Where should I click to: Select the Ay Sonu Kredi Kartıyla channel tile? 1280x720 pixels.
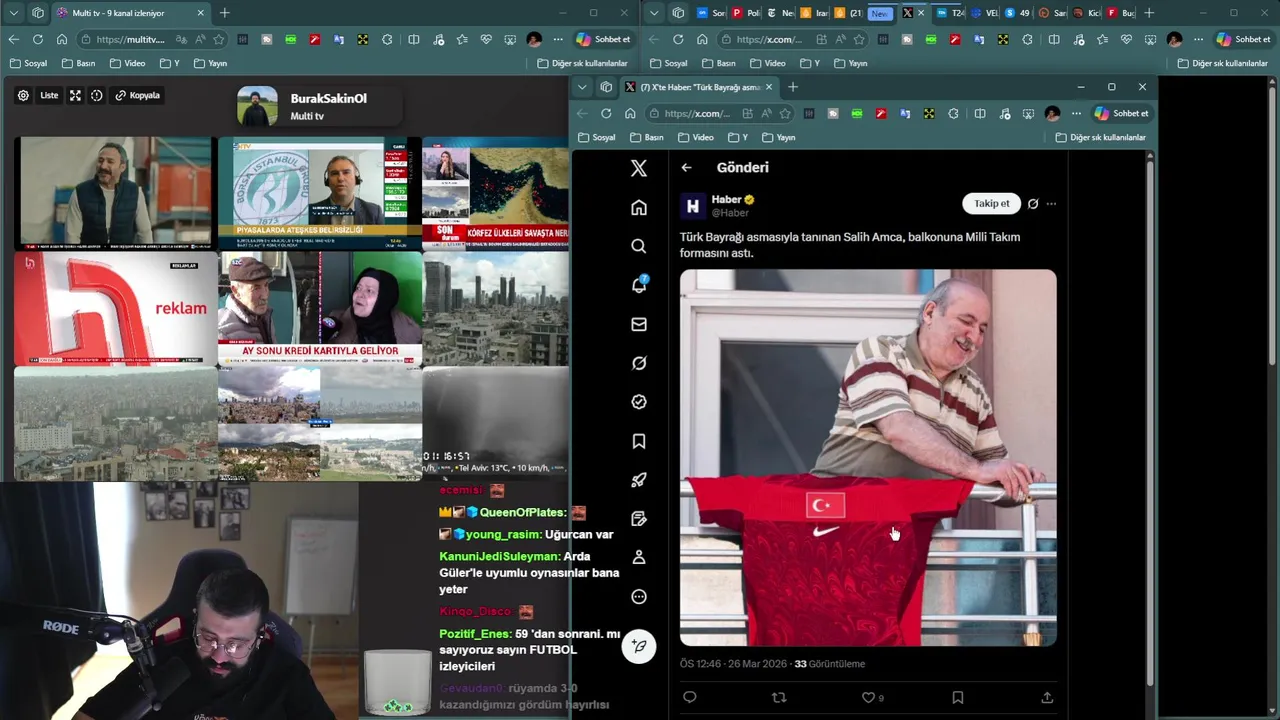pos(319,309)
